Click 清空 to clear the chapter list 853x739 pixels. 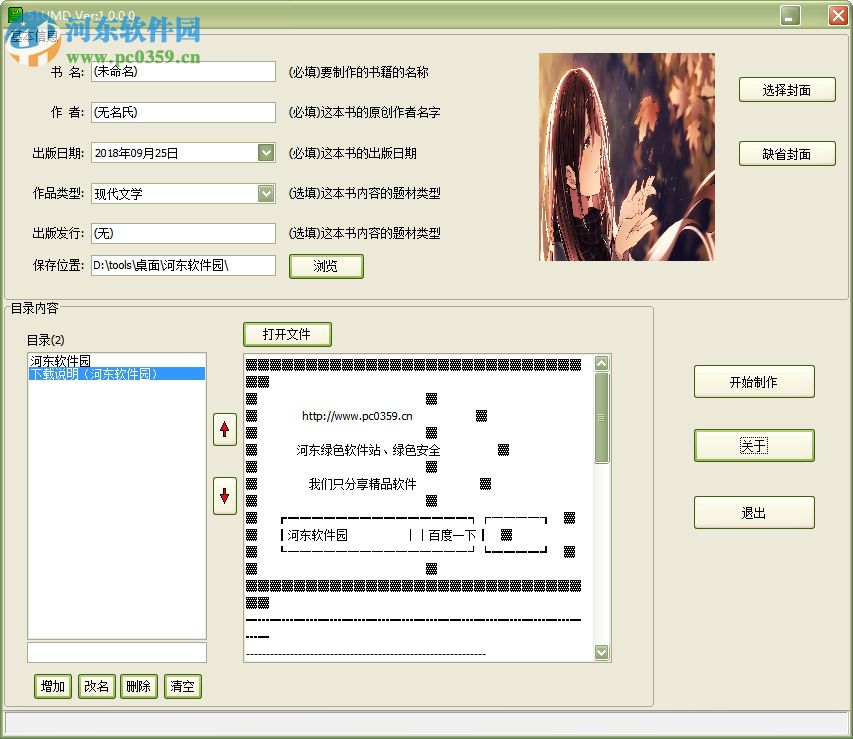click(x=182, y=686)
